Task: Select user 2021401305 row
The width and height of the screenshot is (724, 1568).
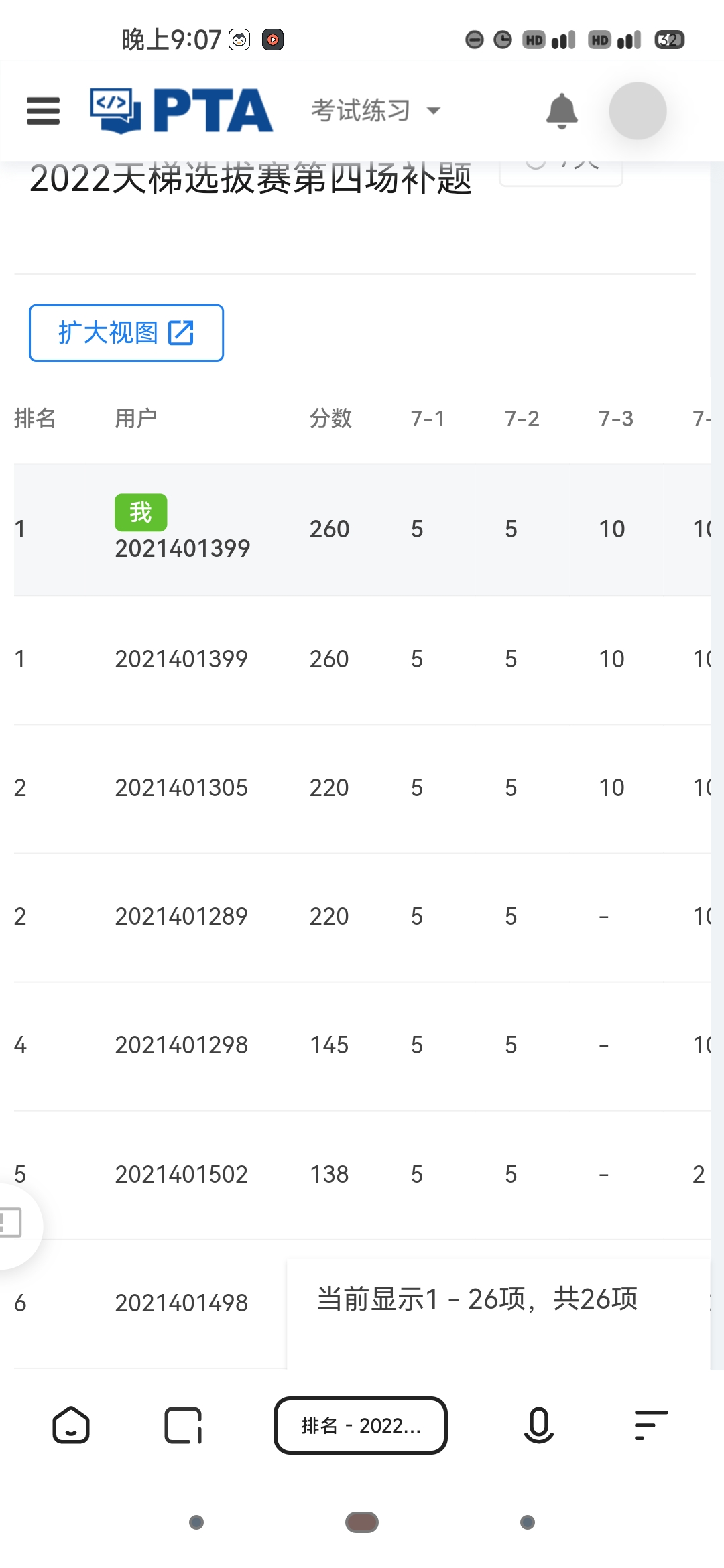Action: tap(181, 788)
